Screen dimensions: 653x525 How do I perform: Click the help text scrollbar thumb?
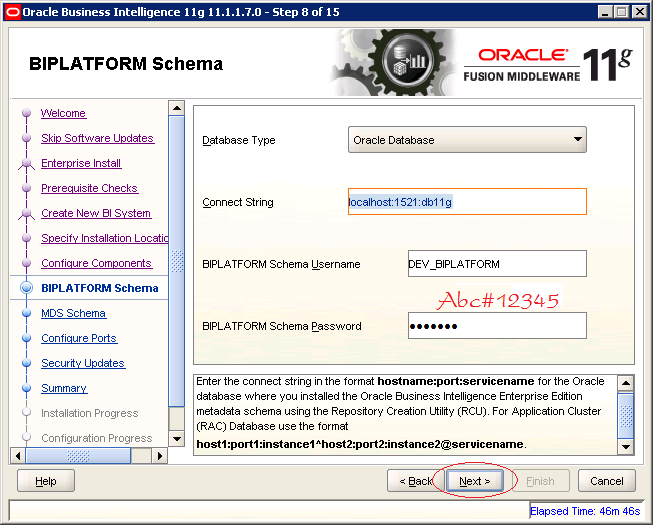(x=626, y=416)
